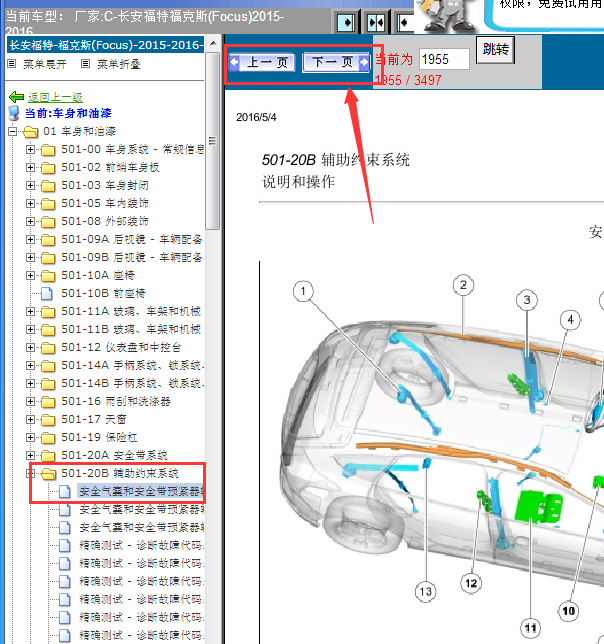This screenshot has width=604, height=644.
Task: Click folder icon for 501-14B 手柄系统
Action: coord(48,384)
